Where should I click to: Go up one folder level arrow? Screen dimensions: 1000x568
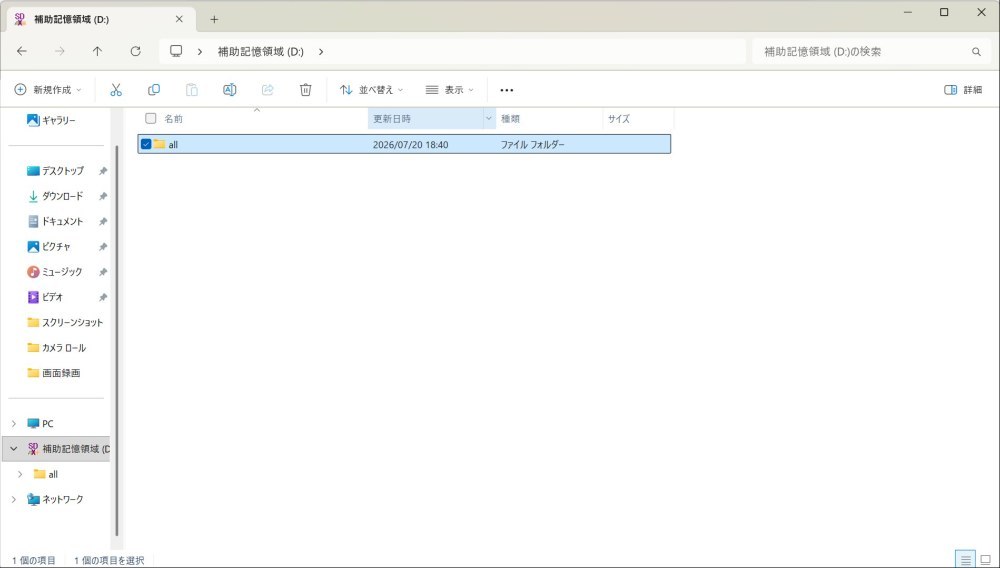[97, 52]
